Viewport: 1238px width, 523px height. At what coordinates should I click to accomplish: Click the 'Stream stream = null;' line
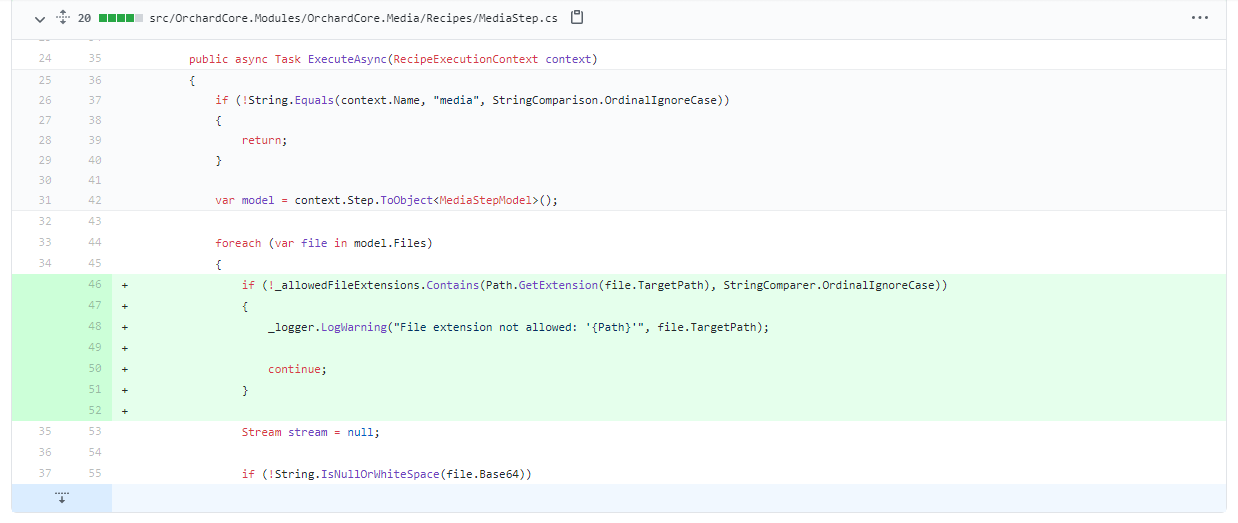coord(311,432)
